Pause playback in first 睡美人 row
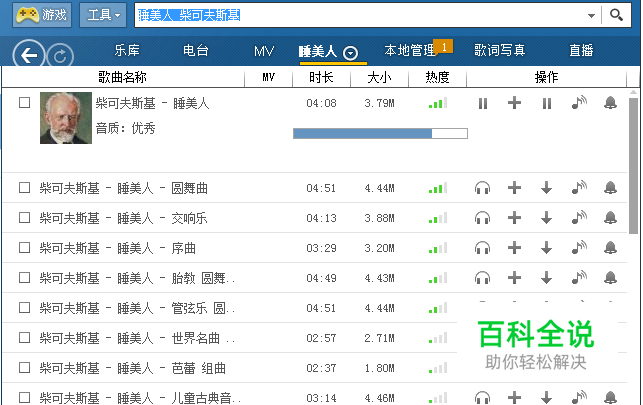Viewport: 643px width, 405px height. point(483,103)
